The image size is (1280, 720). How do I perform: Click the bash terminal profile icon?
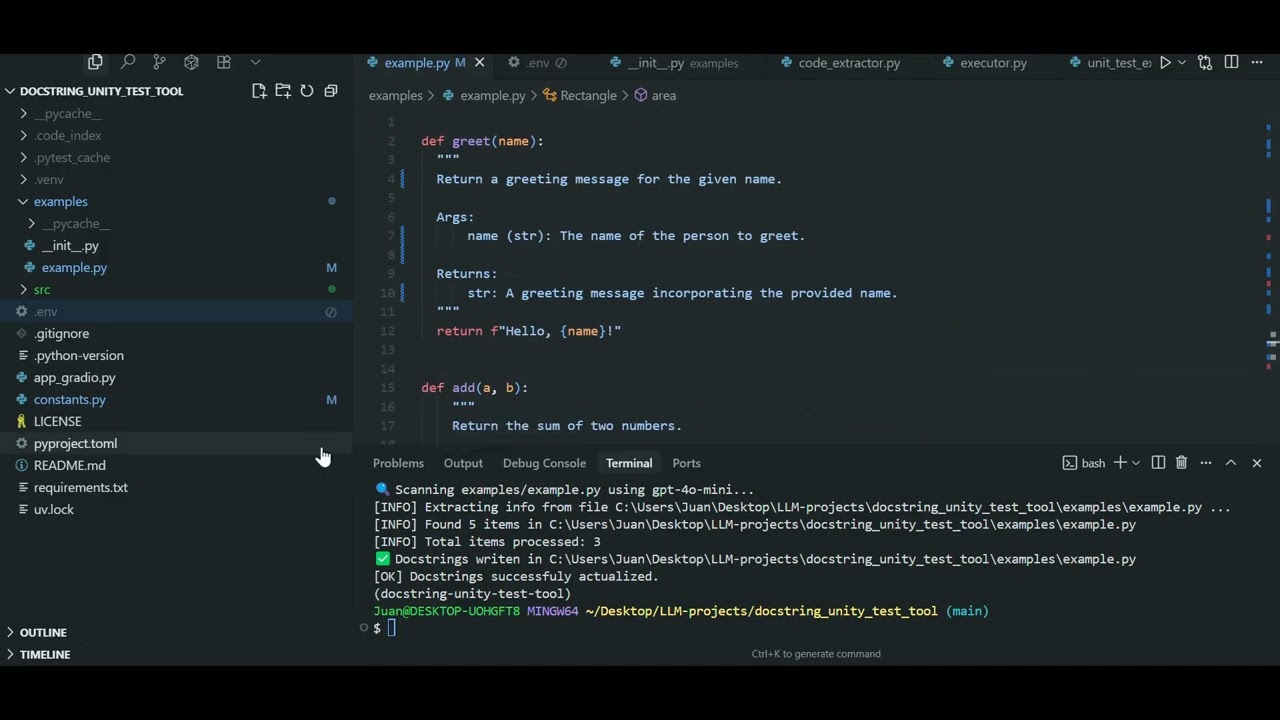[x=1069, y=463]
